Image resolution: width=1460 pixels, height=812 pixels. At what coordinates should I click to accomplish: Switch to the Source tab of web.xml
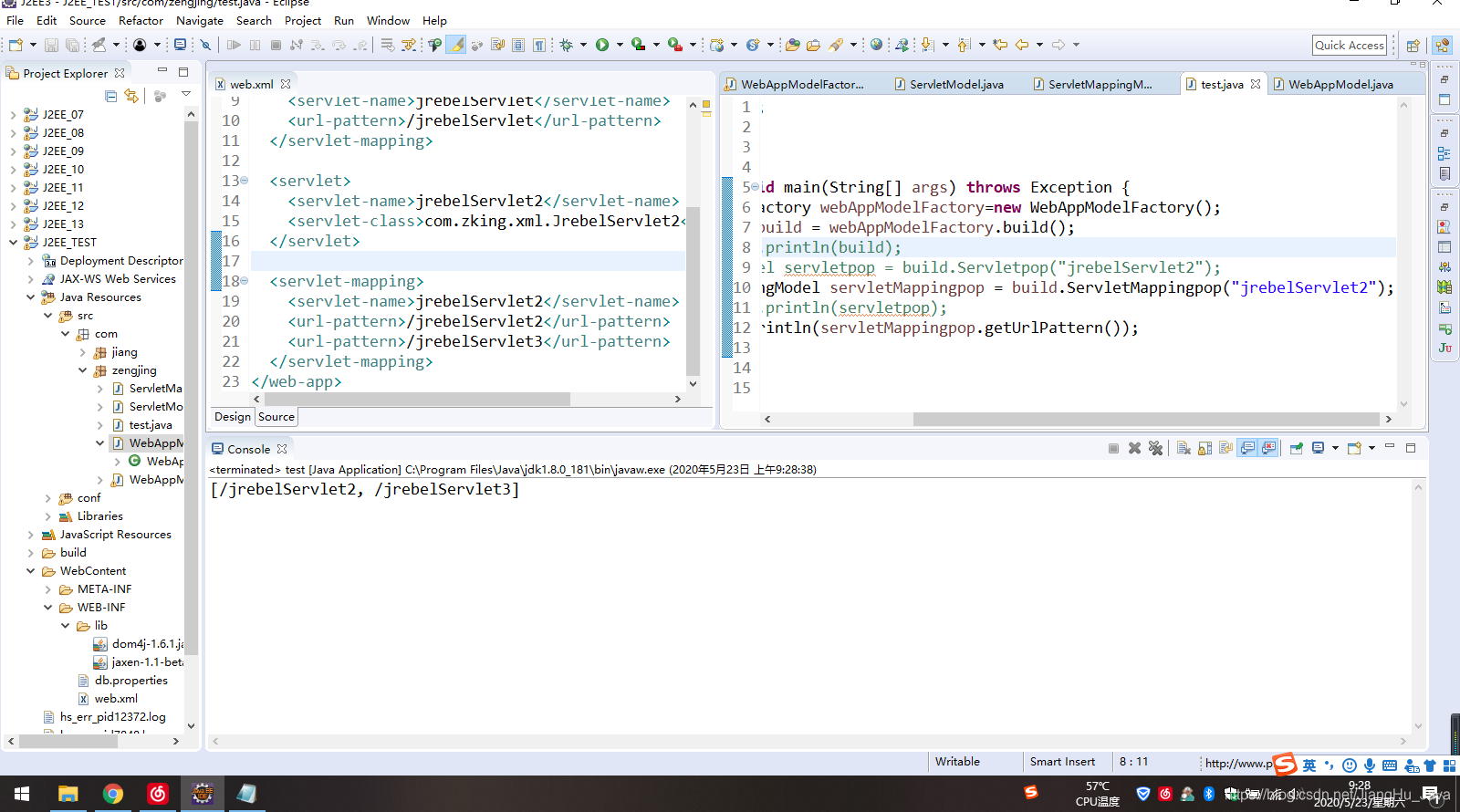[276, 417]
